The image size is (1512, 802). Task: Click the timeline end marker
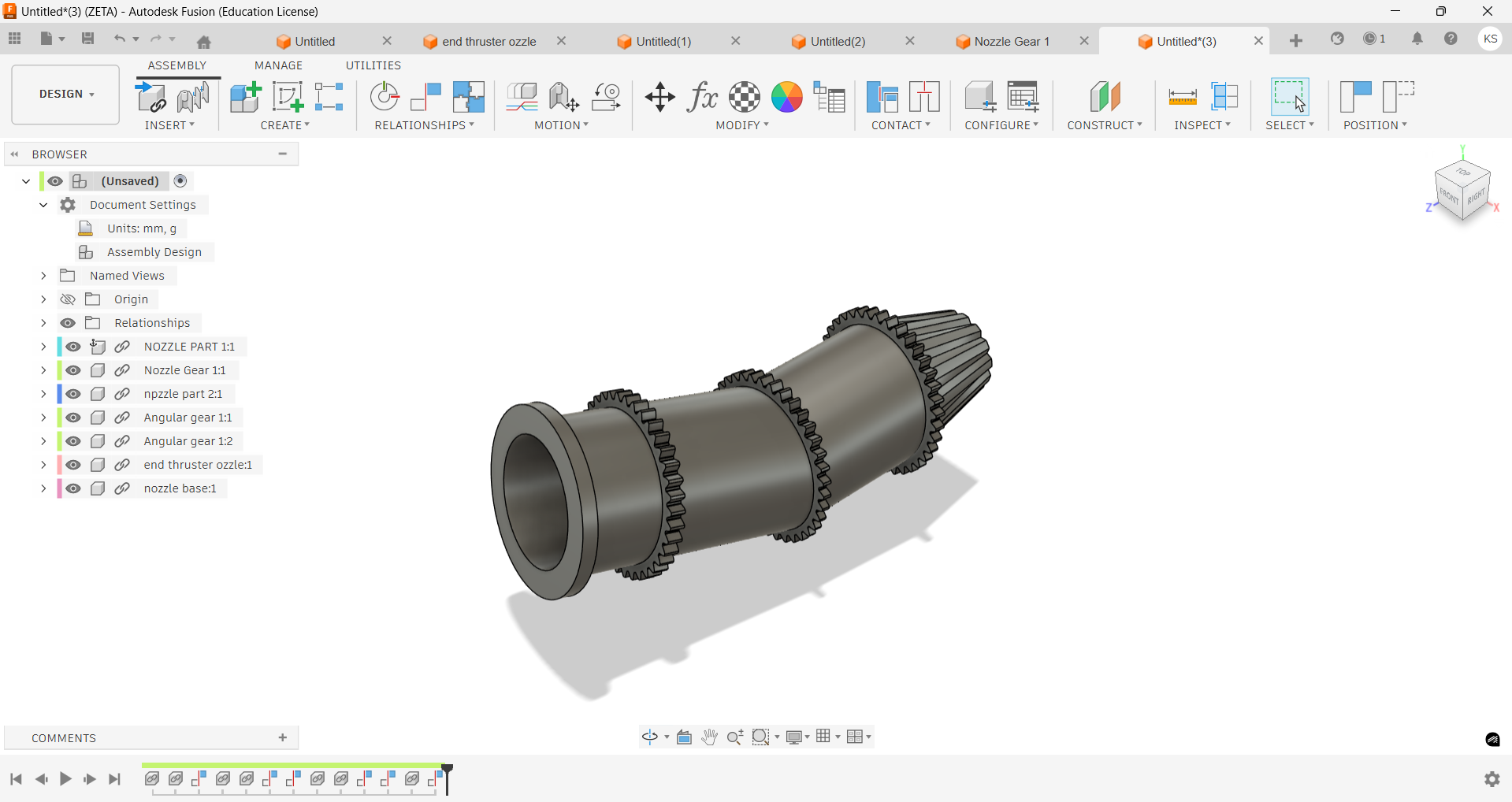point(447,778)
